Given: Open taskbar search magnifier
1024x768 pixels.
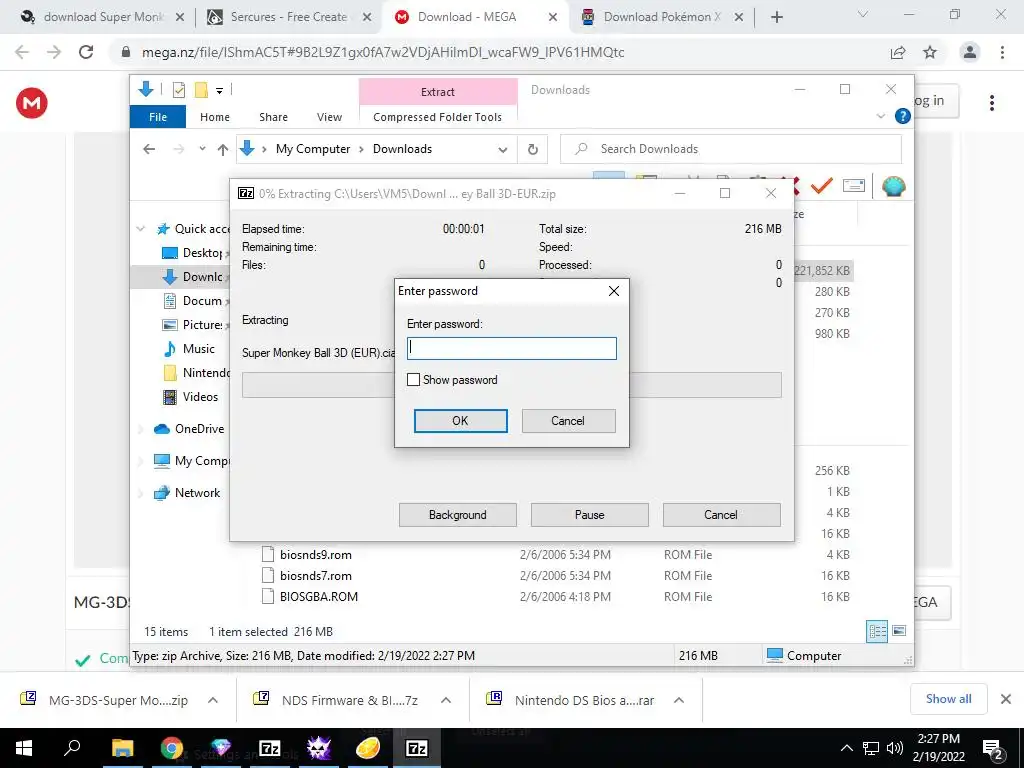Looking at the screenshot, I should click(x=72, y=748).
